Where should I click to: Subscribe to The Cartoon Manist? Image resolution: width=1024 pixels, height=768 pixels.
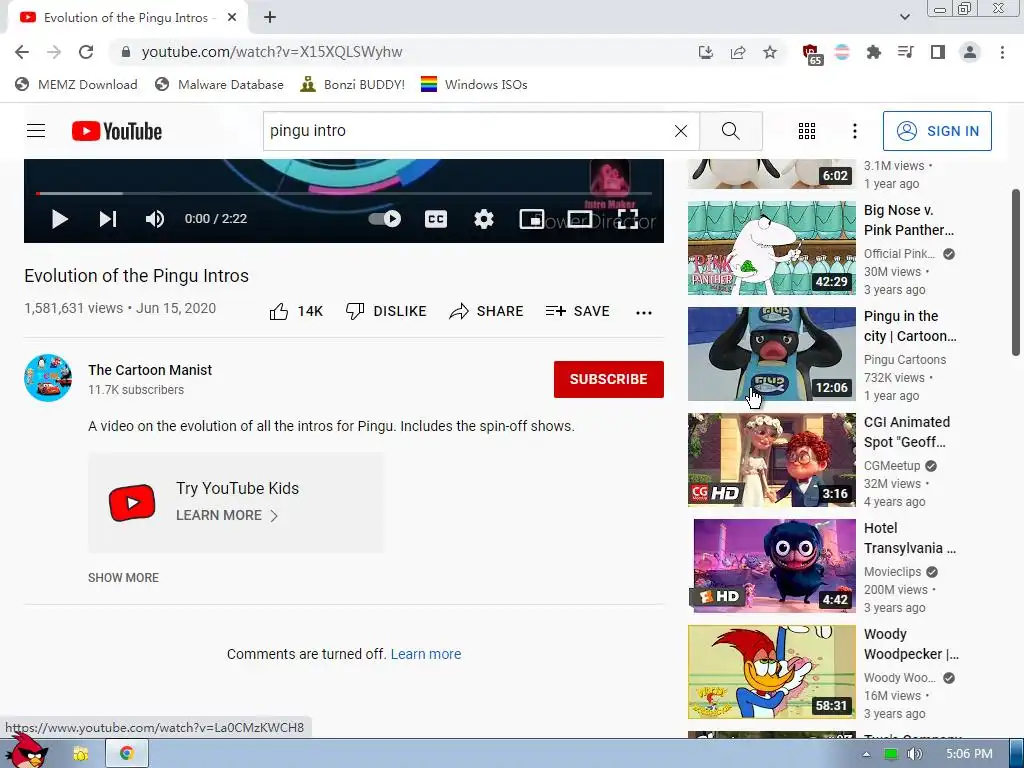click(609, 379)
